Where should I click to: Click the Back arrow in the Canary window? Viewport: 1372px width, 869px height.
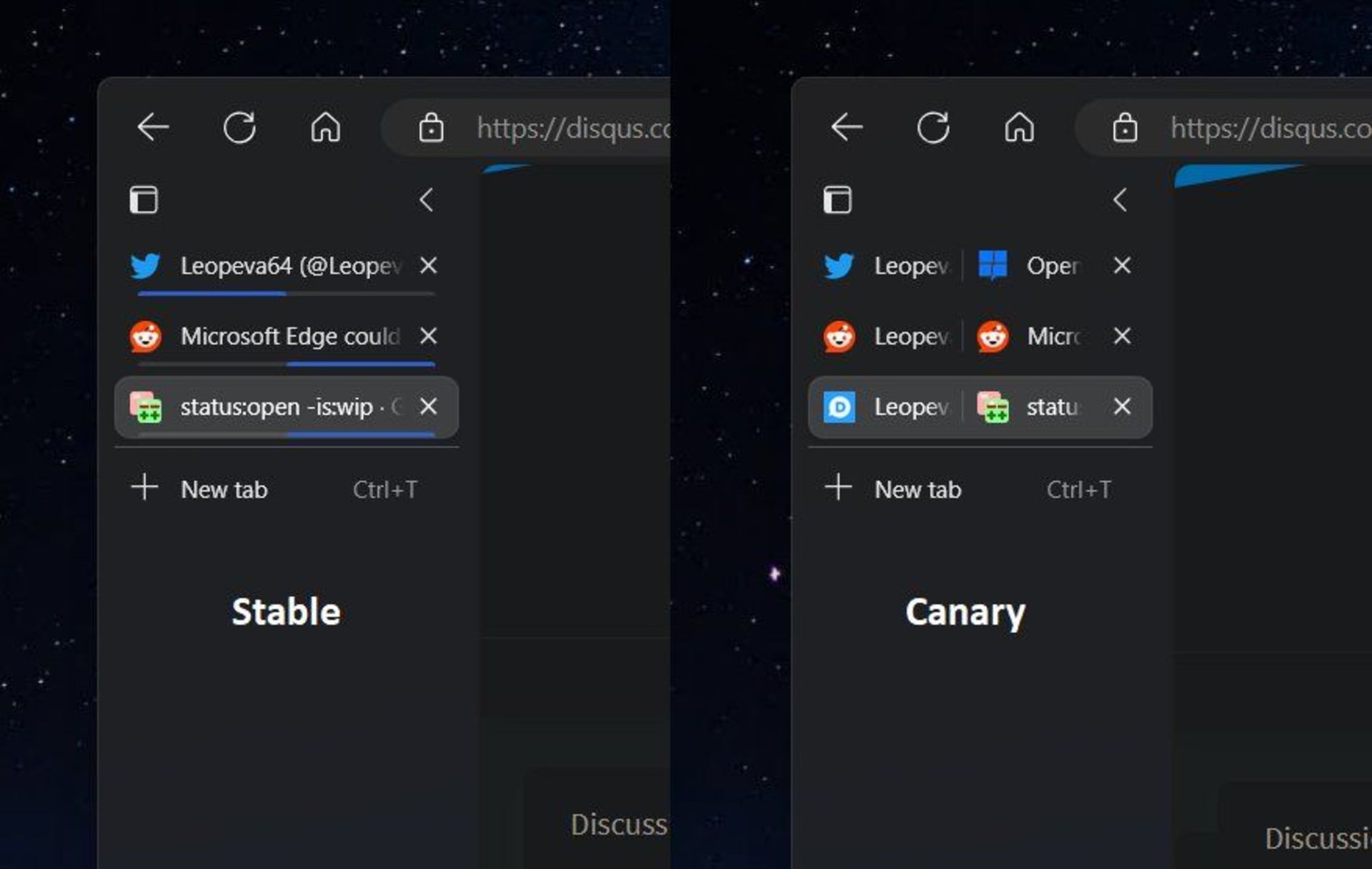[x=847, y=128]
